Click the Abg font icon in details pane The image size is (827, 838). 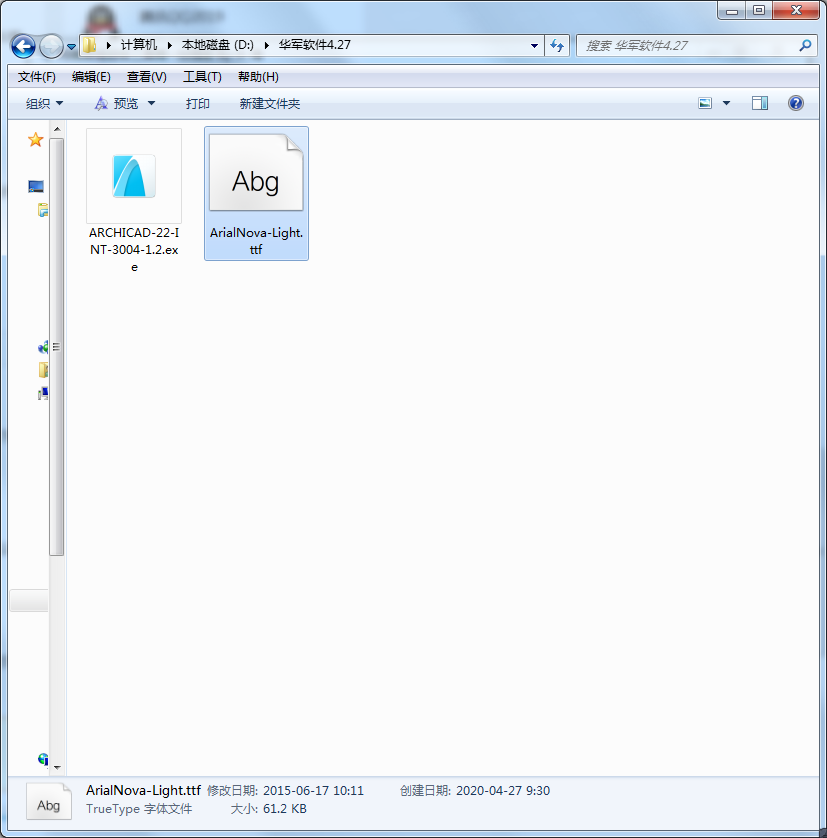(49, 802)
